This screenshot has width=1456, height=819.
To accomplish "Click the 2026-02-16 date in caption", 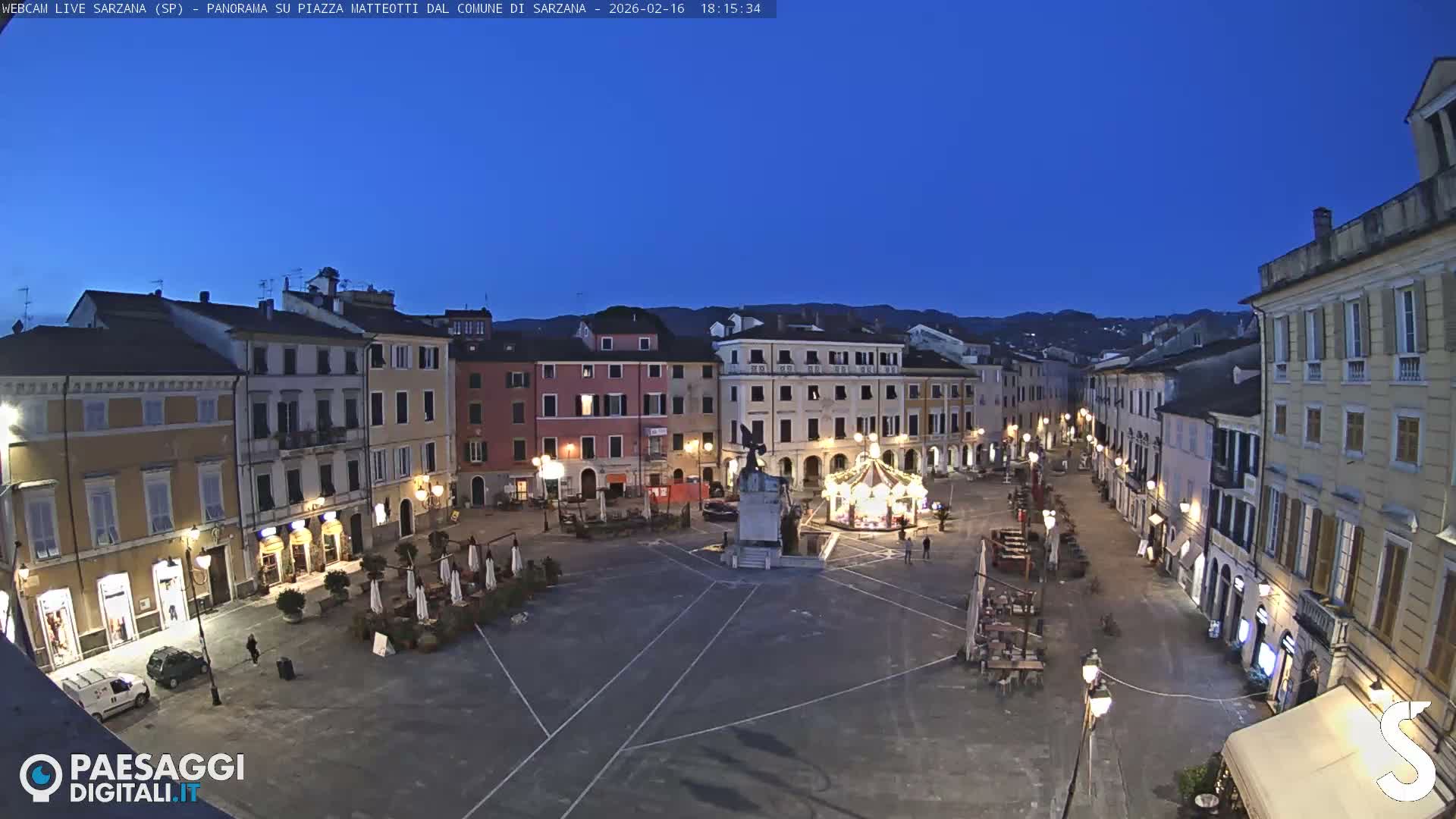I will tap(647, 8).
